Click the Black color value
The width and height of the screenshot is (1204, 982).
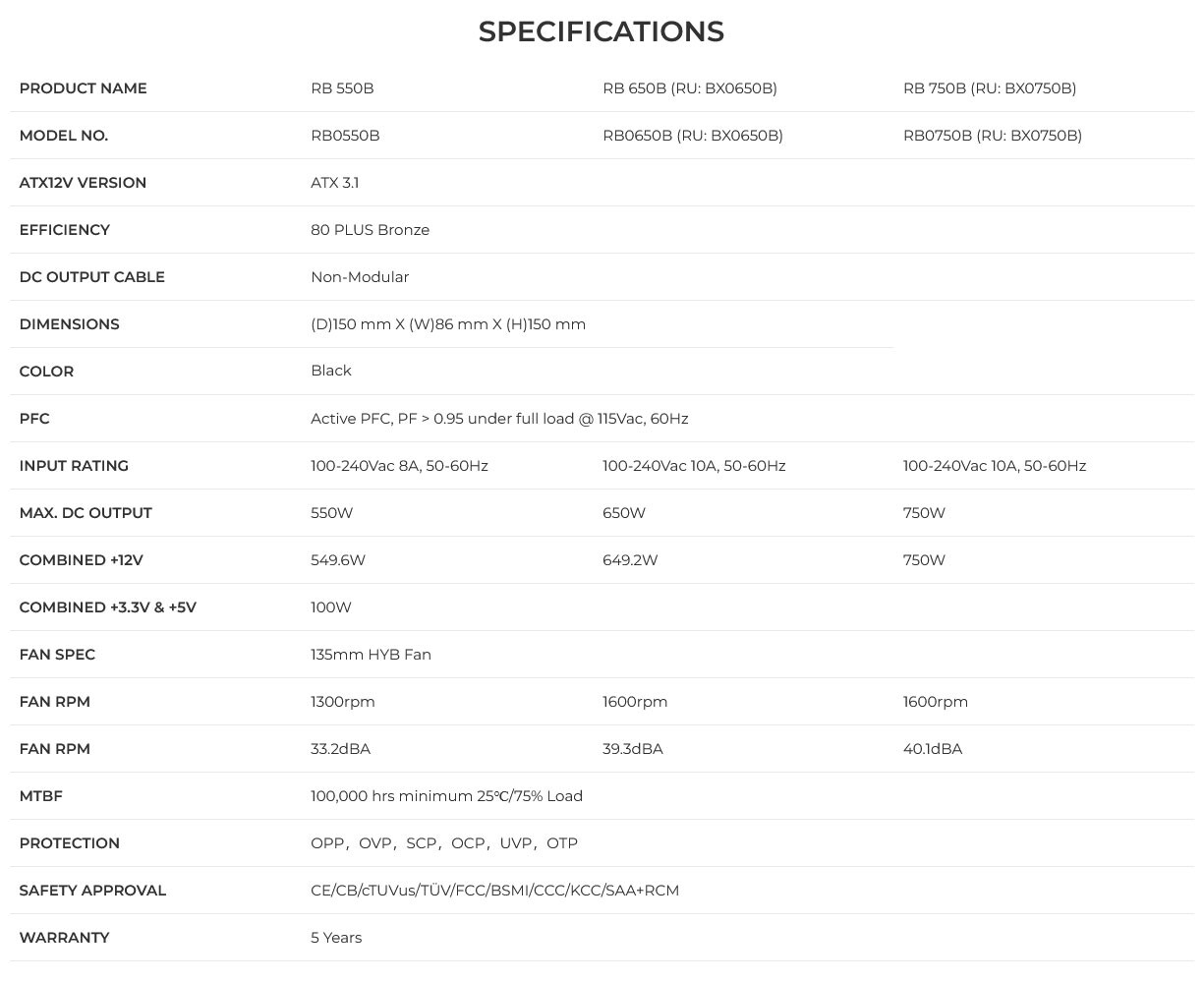[x=331, y=371]
